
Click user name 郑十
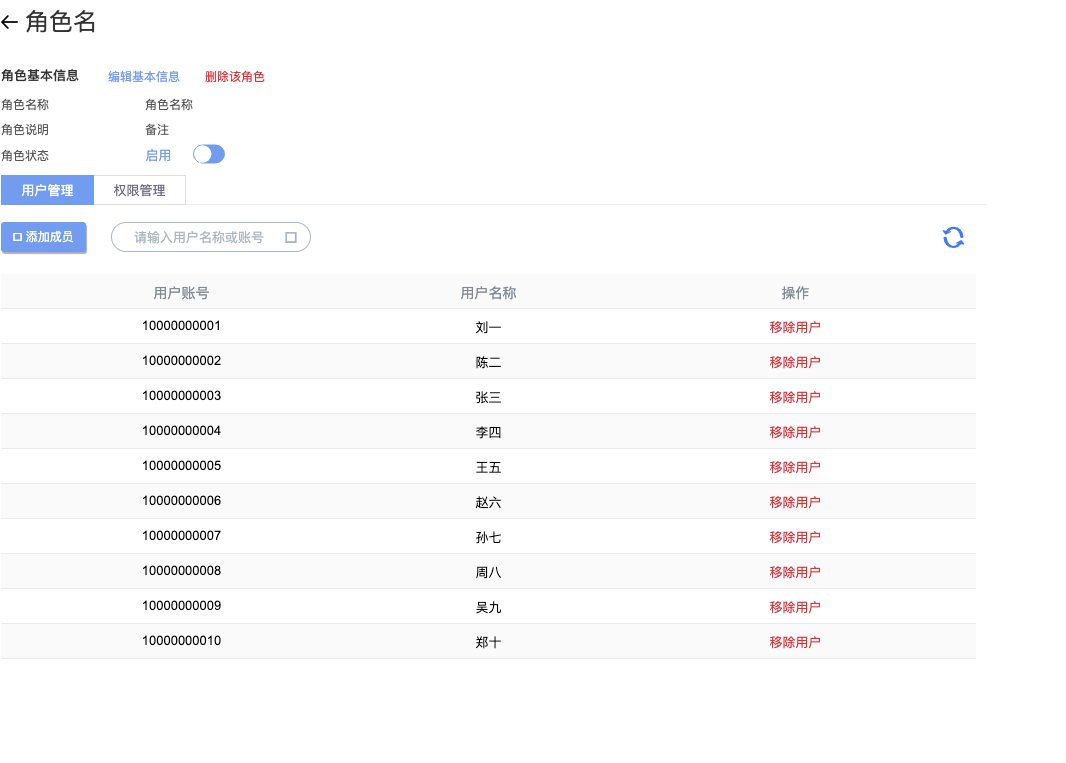[x=488, y=643]
